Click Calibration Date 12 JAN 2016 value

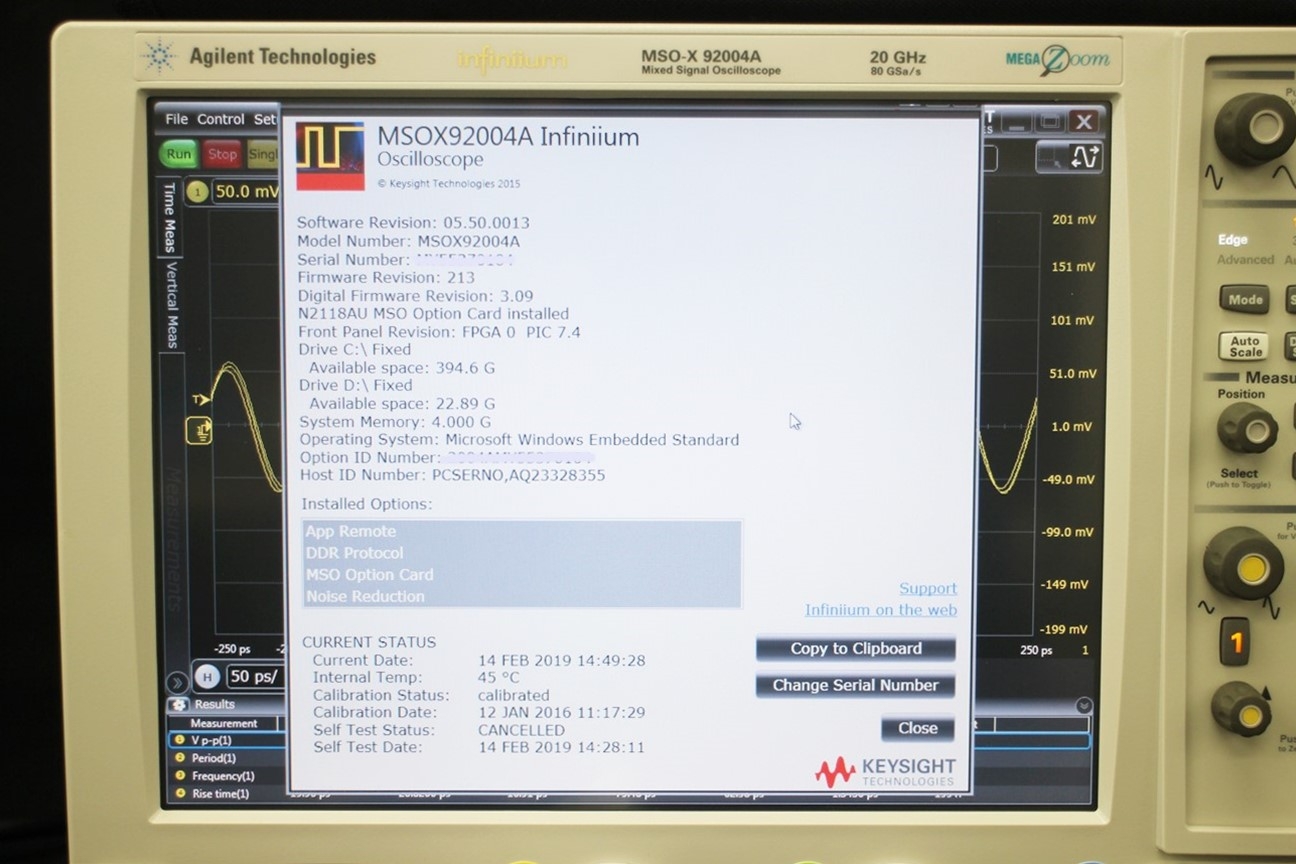coord(561,713)
